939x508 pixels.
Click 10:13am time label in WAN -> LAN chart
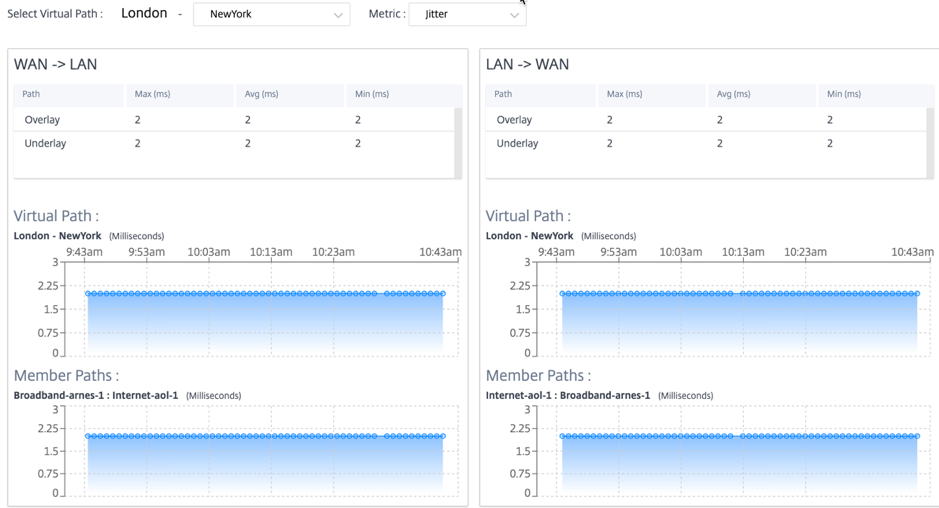click(271, 252)
